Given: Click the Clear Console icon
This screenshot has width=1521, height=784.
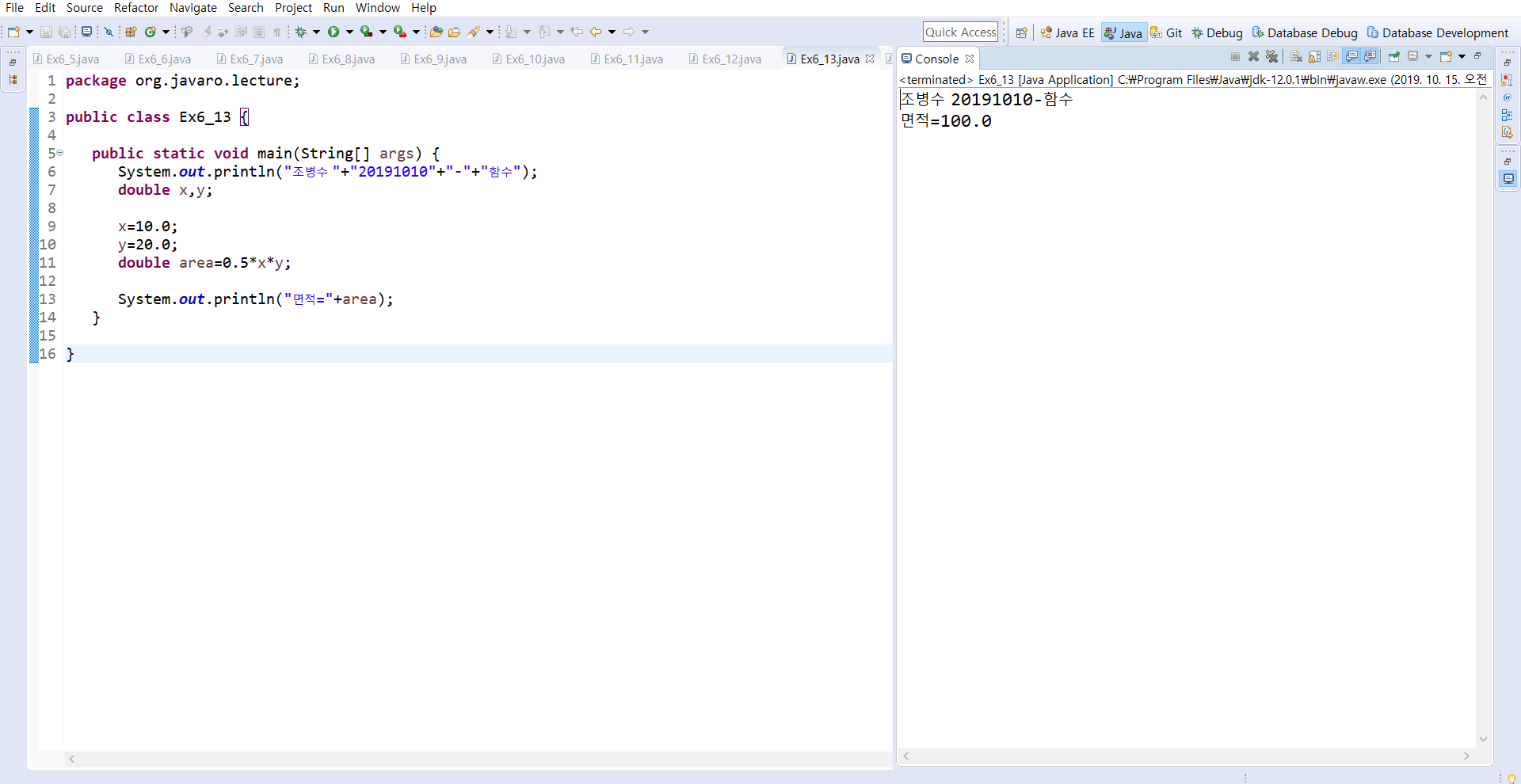Looking at the screenshot, I should [x=1296, y=56].
